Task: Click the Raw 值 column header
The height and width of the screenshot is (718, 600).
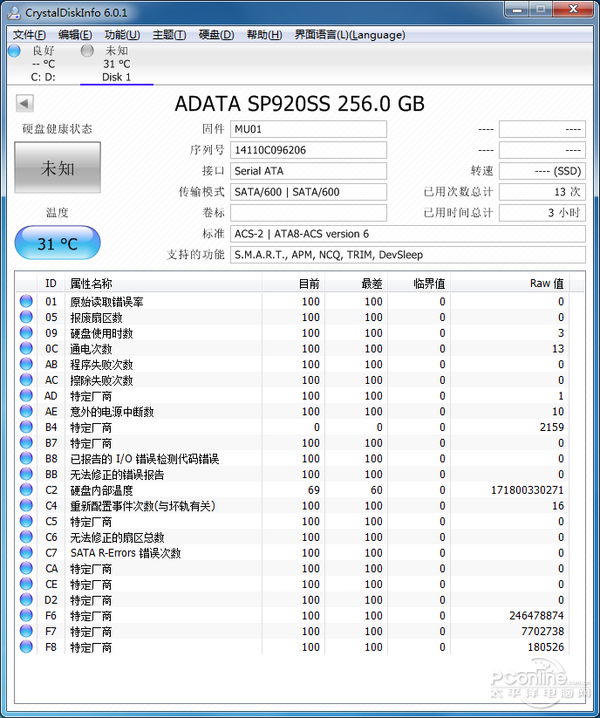Action: tap(509, 283)
